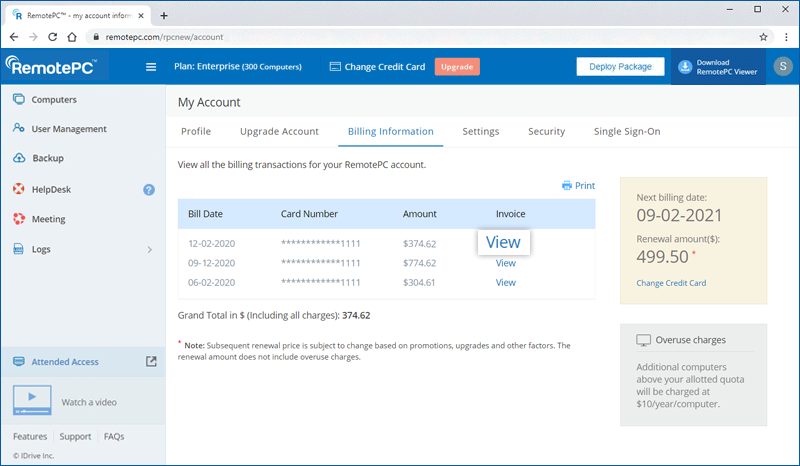Toggle the hamburger sidebar menu
800x466 pixels.
pos(151,67)
